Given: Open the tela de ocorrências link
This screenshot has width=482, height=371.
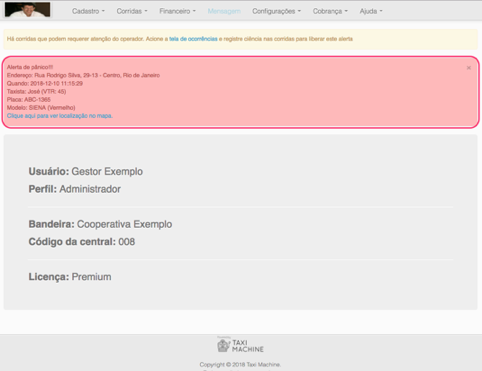Looking at the screenshot, I should tap(193, 39).
